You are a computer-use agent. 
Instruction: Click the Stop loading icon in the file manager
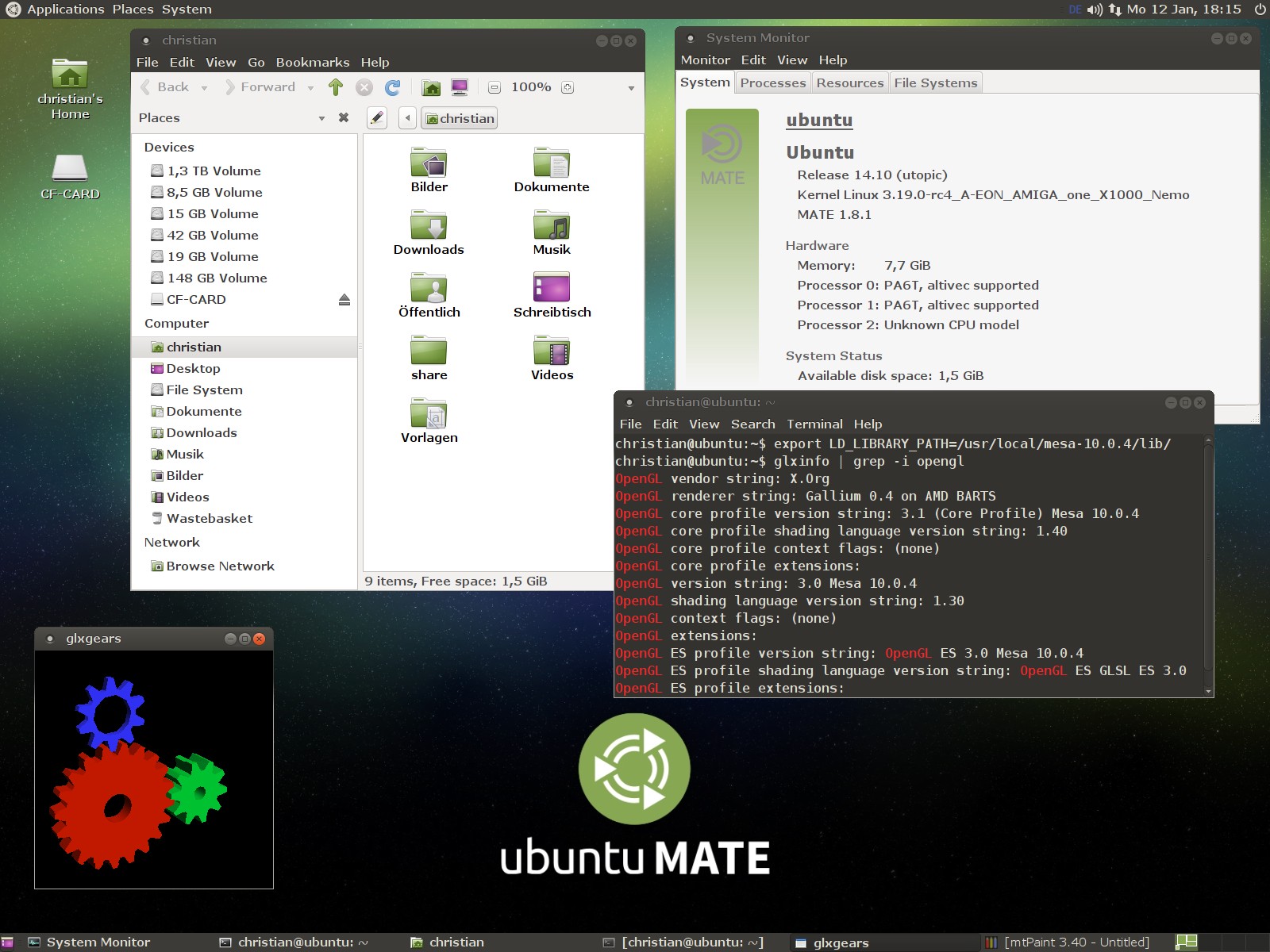pos(364,87)
